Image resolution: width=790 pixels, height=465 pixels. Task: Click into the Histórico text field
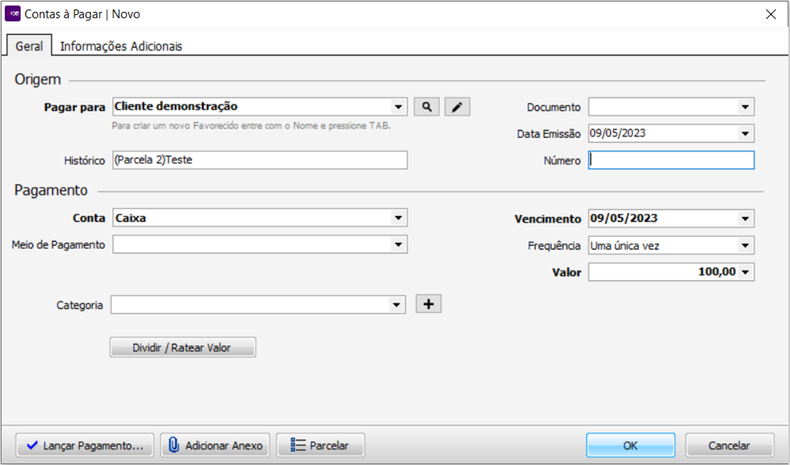click(259, 160)
